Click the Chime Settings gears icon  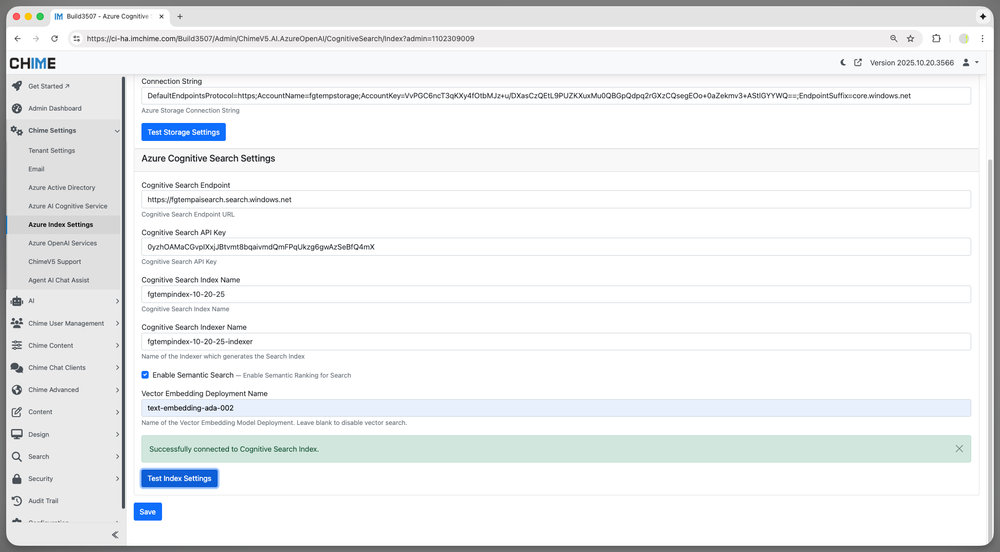coord(17,130)
